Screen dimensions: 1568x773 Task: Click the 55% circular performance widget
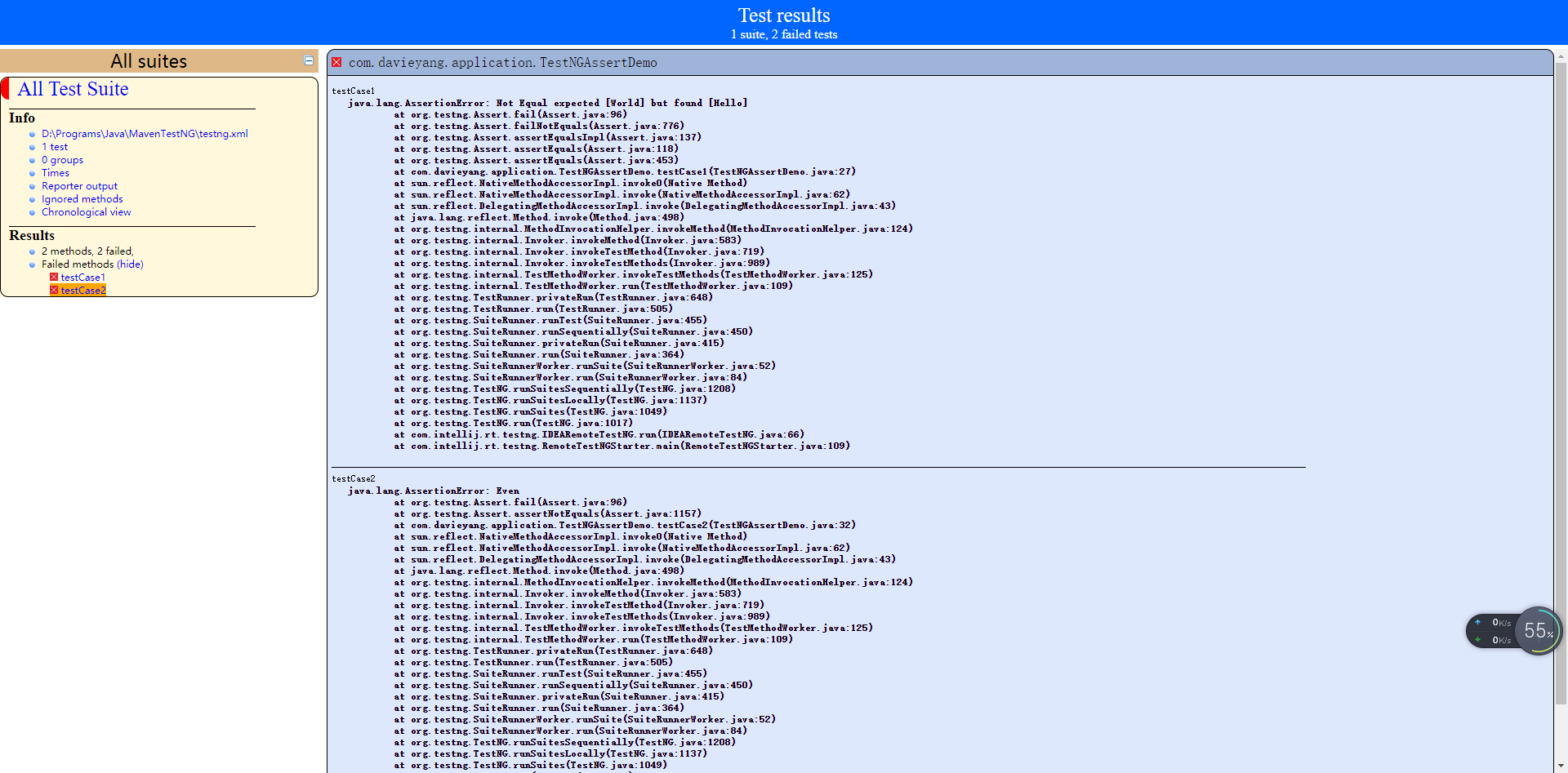[1538, 631]
